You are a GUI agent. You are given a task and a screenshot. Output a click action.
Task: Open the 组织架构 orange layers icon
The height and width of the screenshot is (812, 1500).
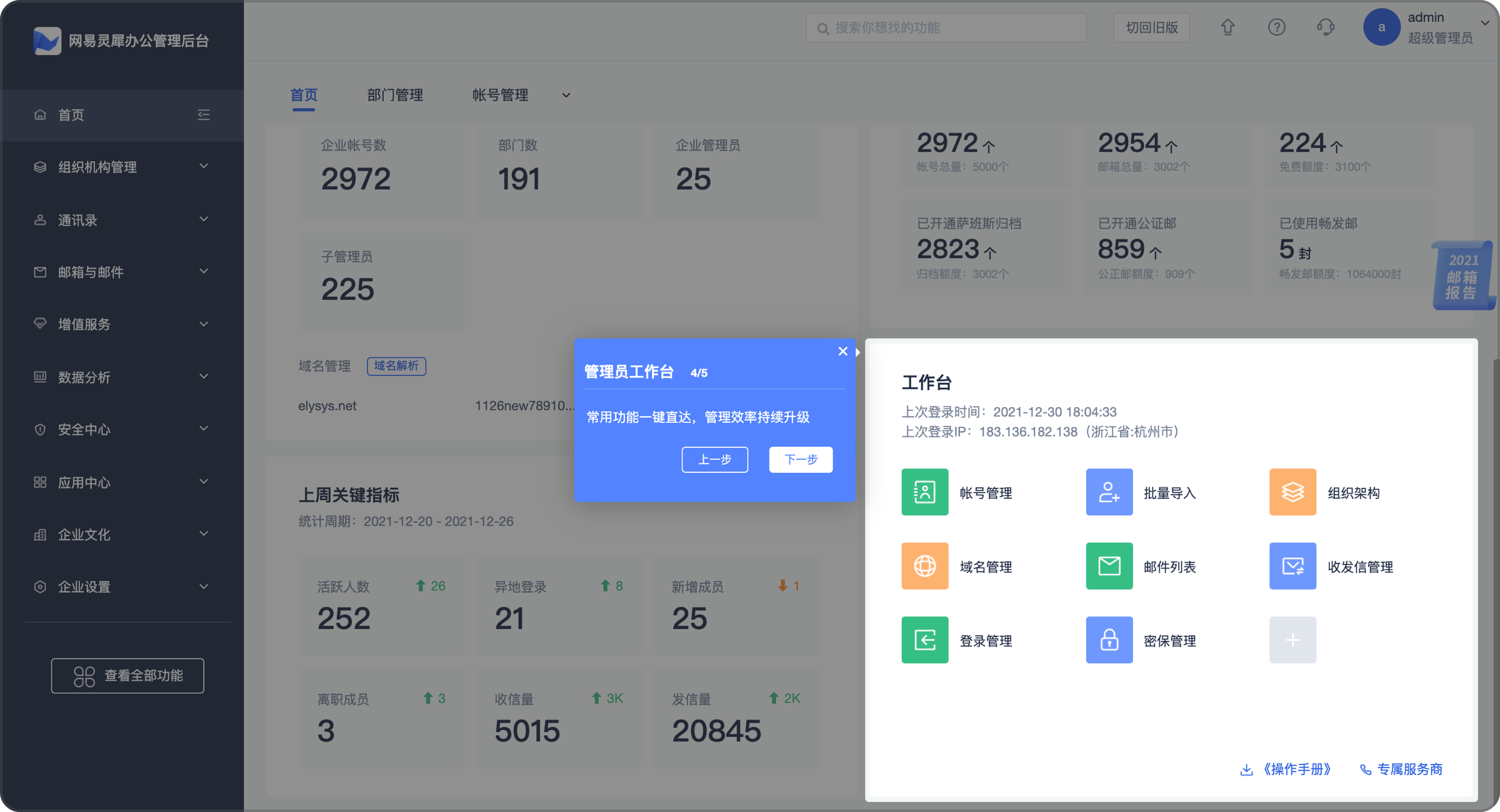tap(1292, 492)
